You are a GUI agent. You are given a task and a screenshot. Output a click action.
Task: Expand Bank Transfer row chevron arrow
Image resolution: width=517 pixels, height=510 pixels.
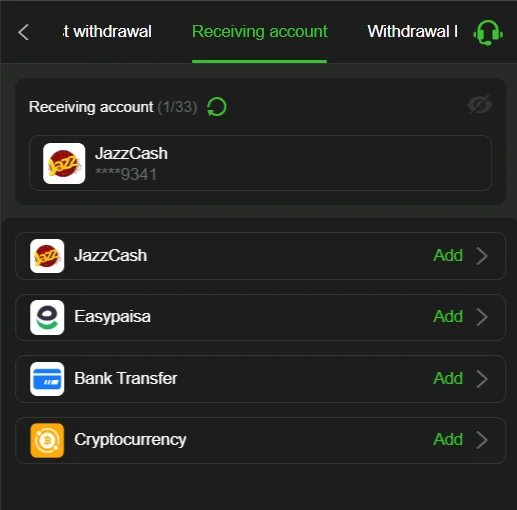point(482,379)
